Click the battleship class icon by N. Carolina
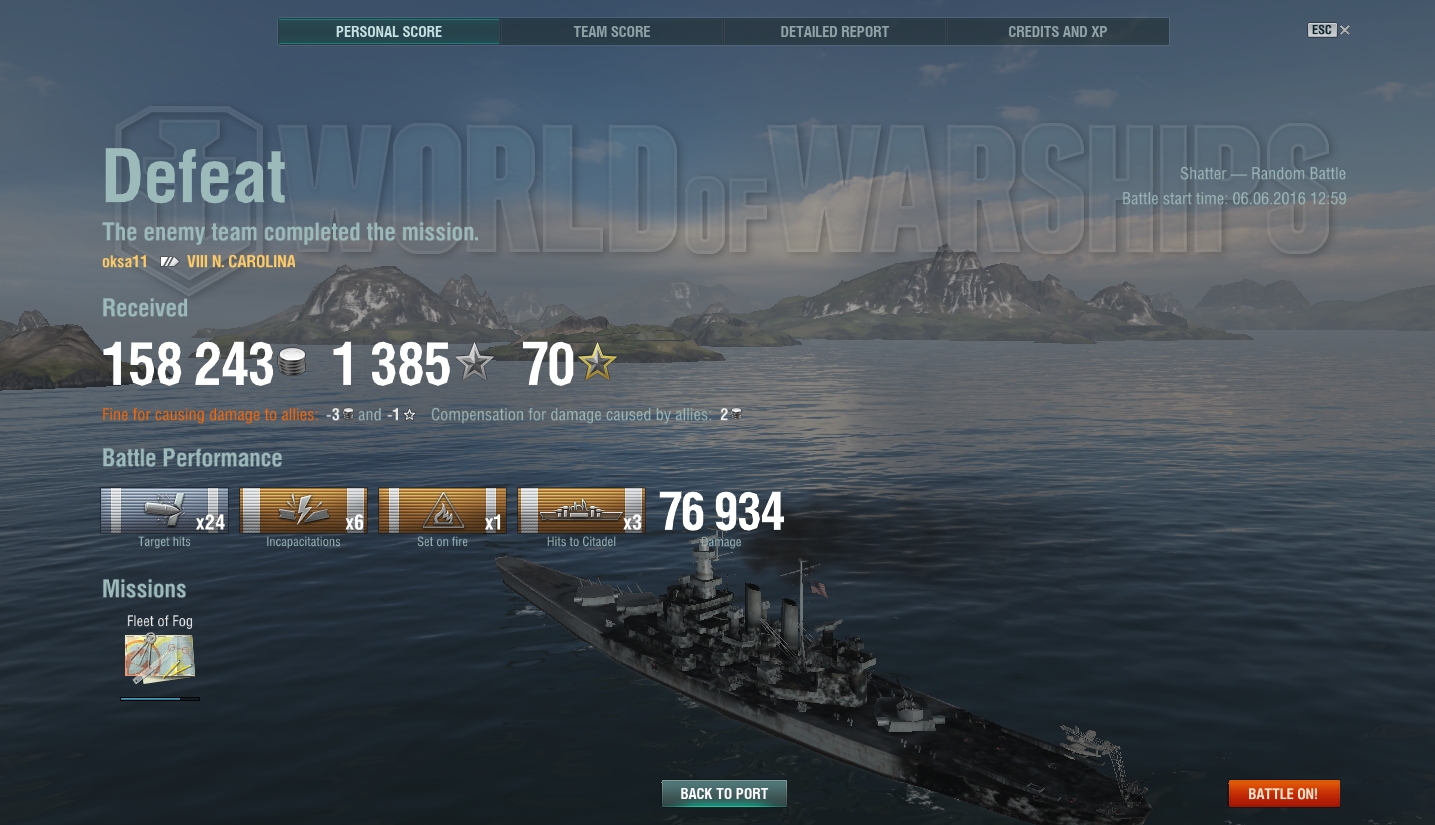Image resolution: width=1435 pixels, height=825 pixels. [x=169, y=262]
